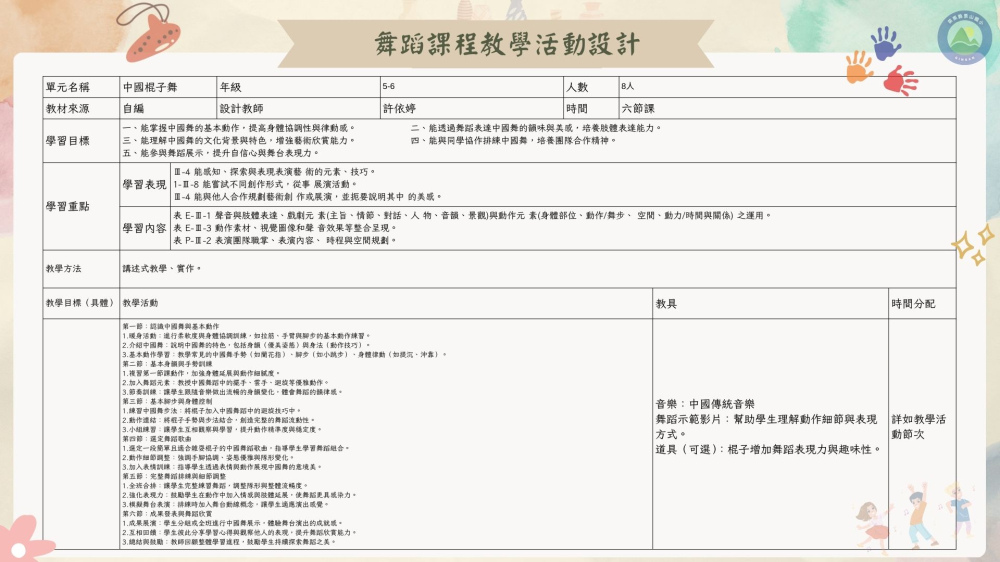Click heading 第四節：選定舞蹈歌曲
The image size is (1000, 562).
point(157,439)
